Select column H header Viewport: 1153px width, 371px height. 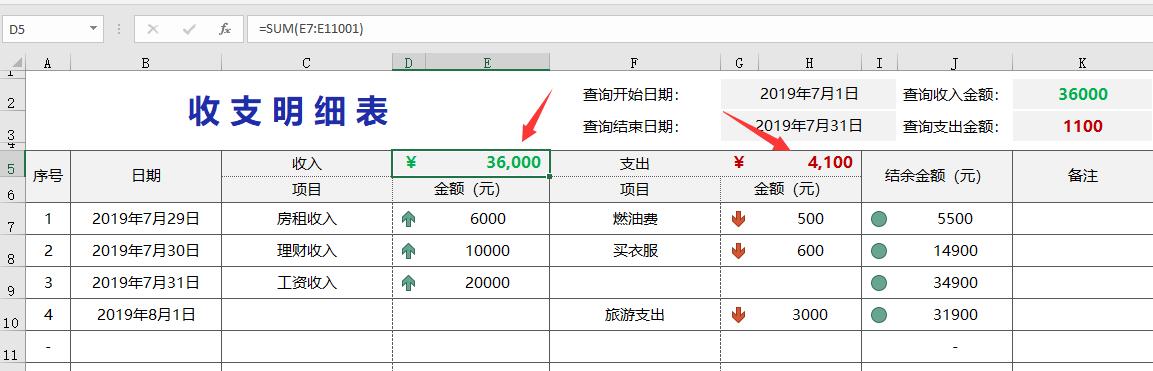810,63
